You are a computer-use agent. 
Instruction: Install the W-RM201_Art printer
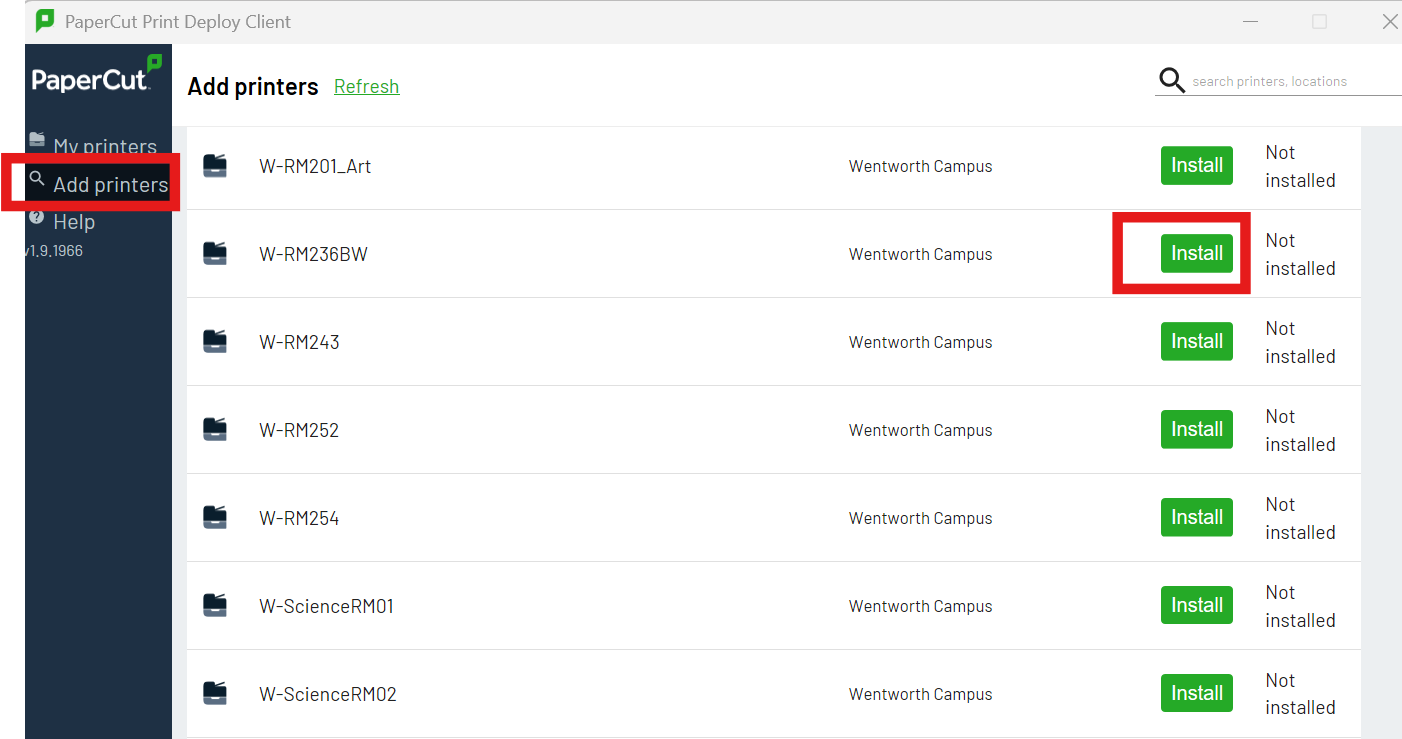point(1197,166)
